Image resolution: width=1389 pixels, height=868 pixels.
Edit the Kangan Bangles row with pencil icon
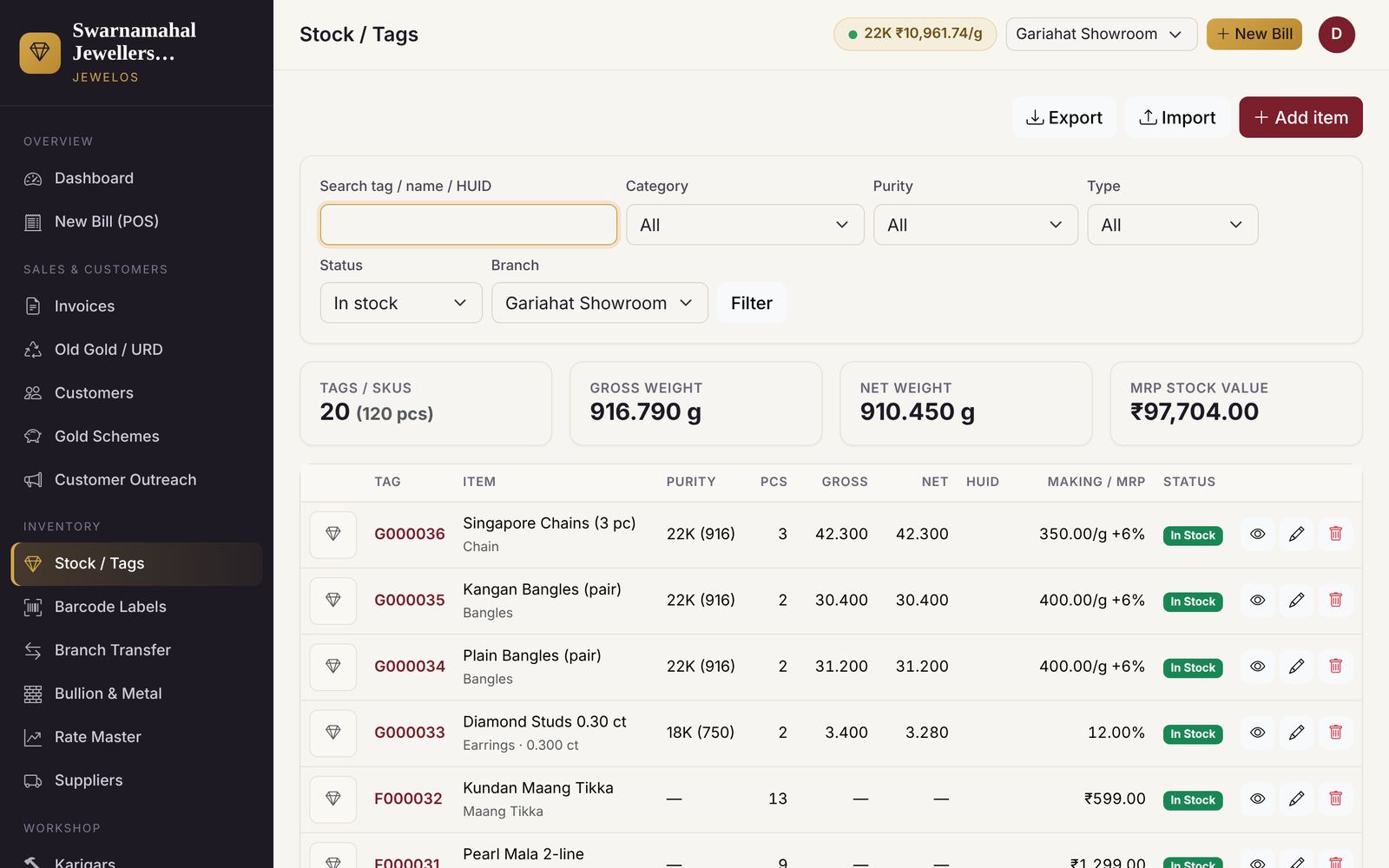click(x=1296, y=600)
